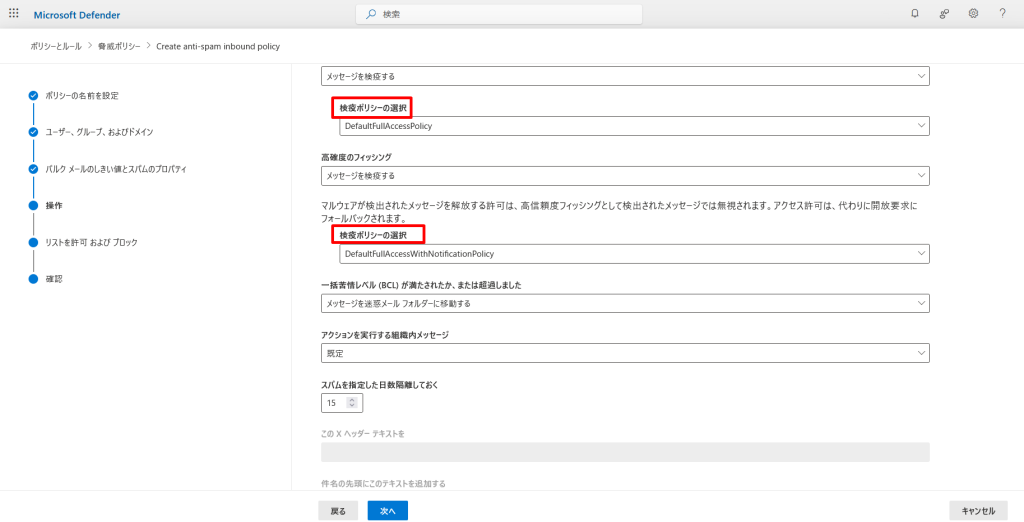Open the settings gear icon

973,14
